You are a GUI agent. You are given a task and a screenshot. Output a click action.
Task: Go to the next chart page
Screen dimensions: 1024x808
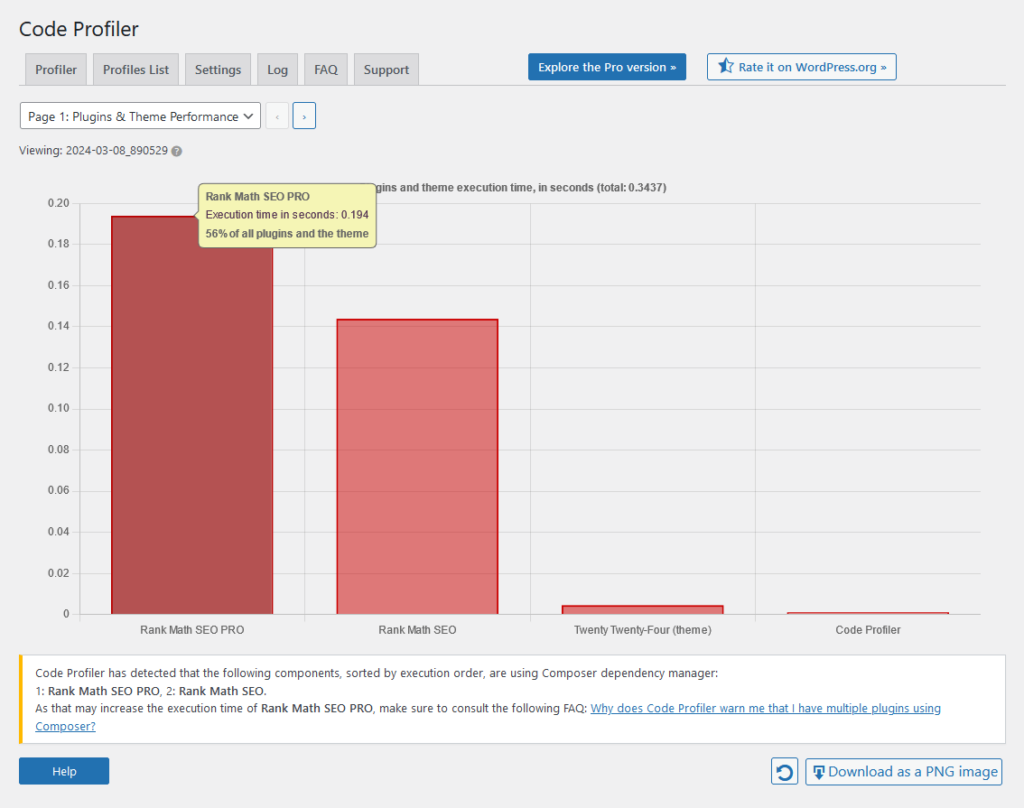tap(304, 116)
